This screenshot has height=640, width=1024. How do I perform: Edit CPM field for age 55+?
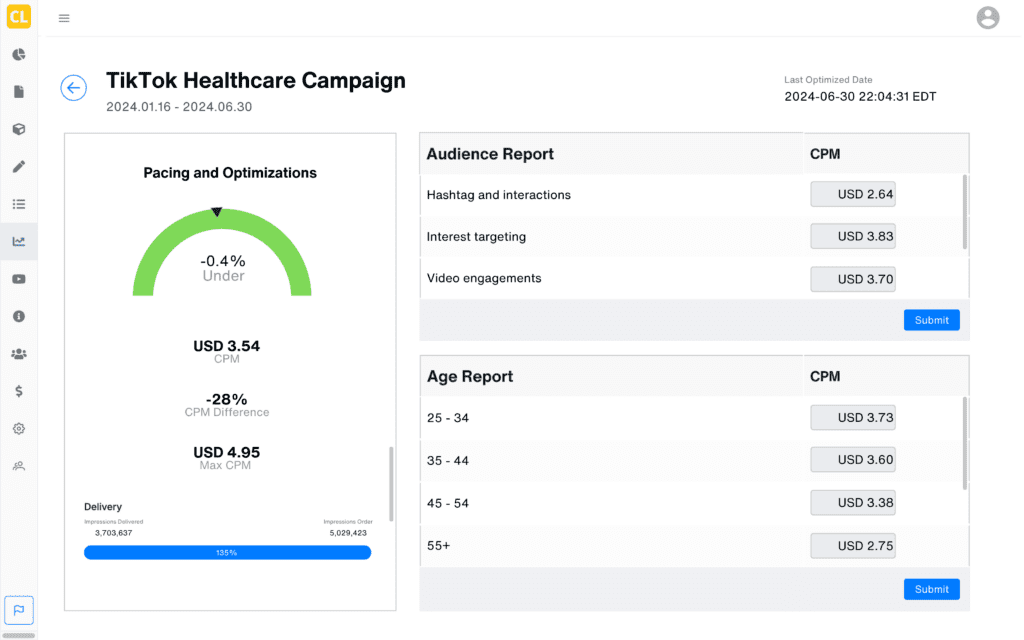coord(852,545)
